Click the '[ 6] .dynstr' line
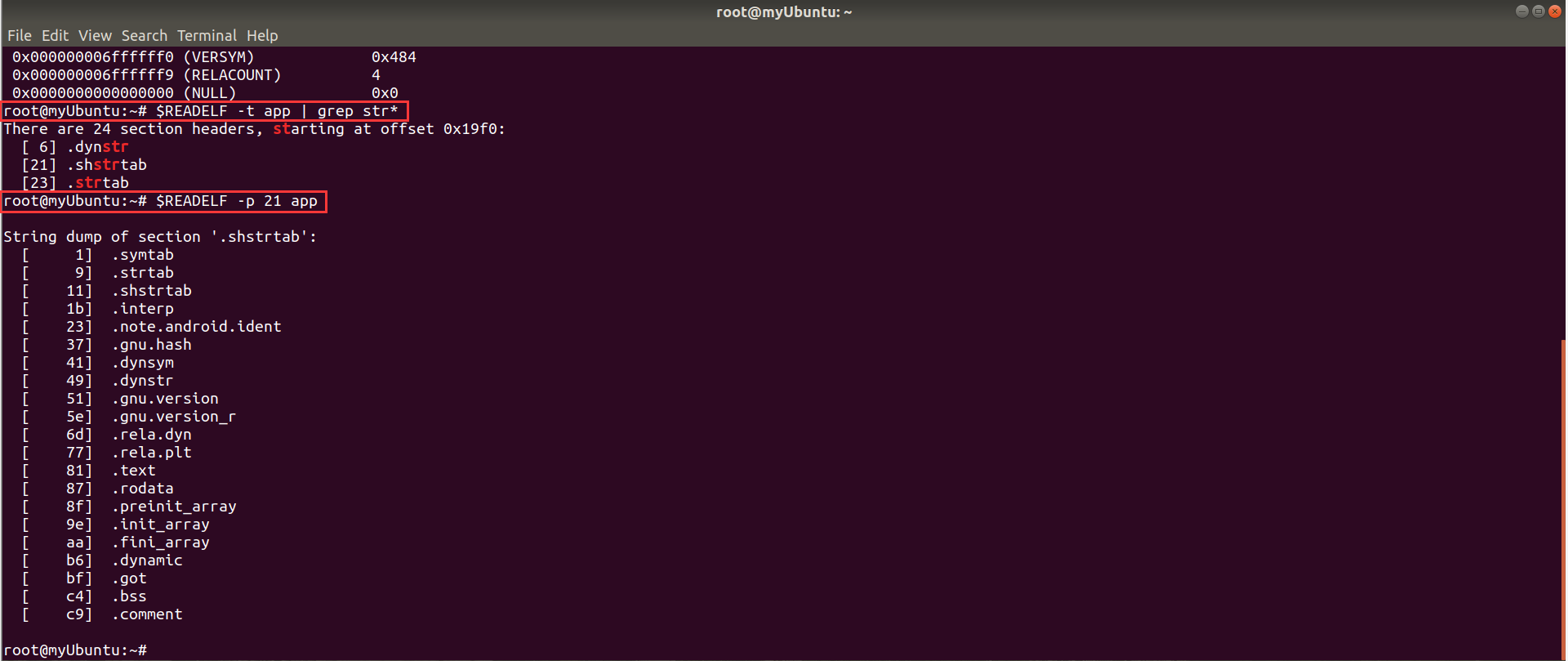This screenshot has width=1568, height=661. tap(75, 147)
